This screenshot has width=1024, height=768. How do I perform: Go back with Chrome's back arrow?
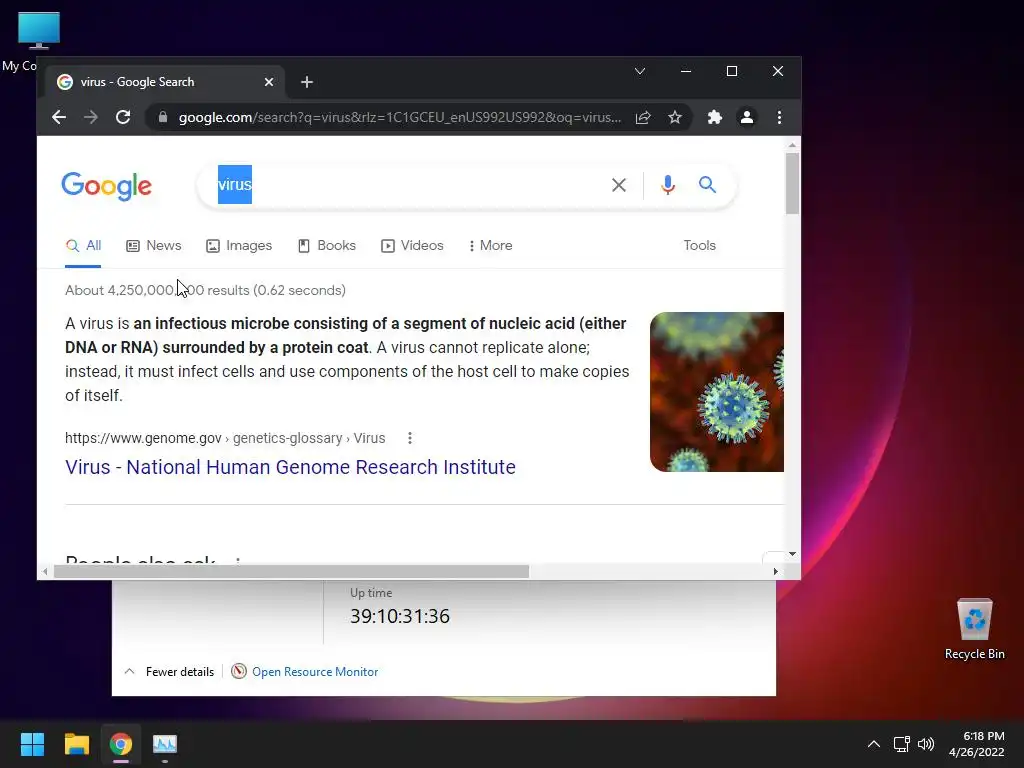point(59,118)
